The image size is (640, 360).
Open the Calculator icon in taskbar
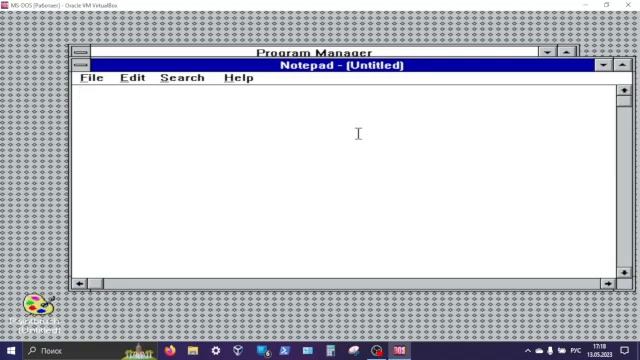331,351
